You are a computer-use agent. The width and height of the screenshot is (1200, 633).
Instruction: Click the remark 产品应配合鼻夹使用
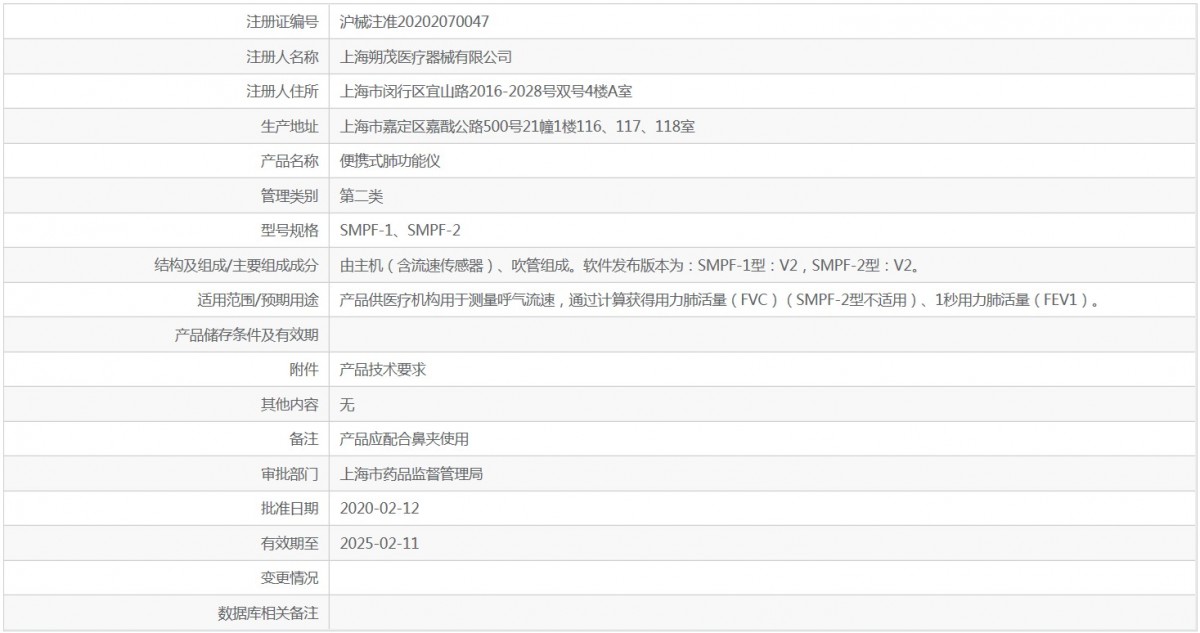pos(404,439)
